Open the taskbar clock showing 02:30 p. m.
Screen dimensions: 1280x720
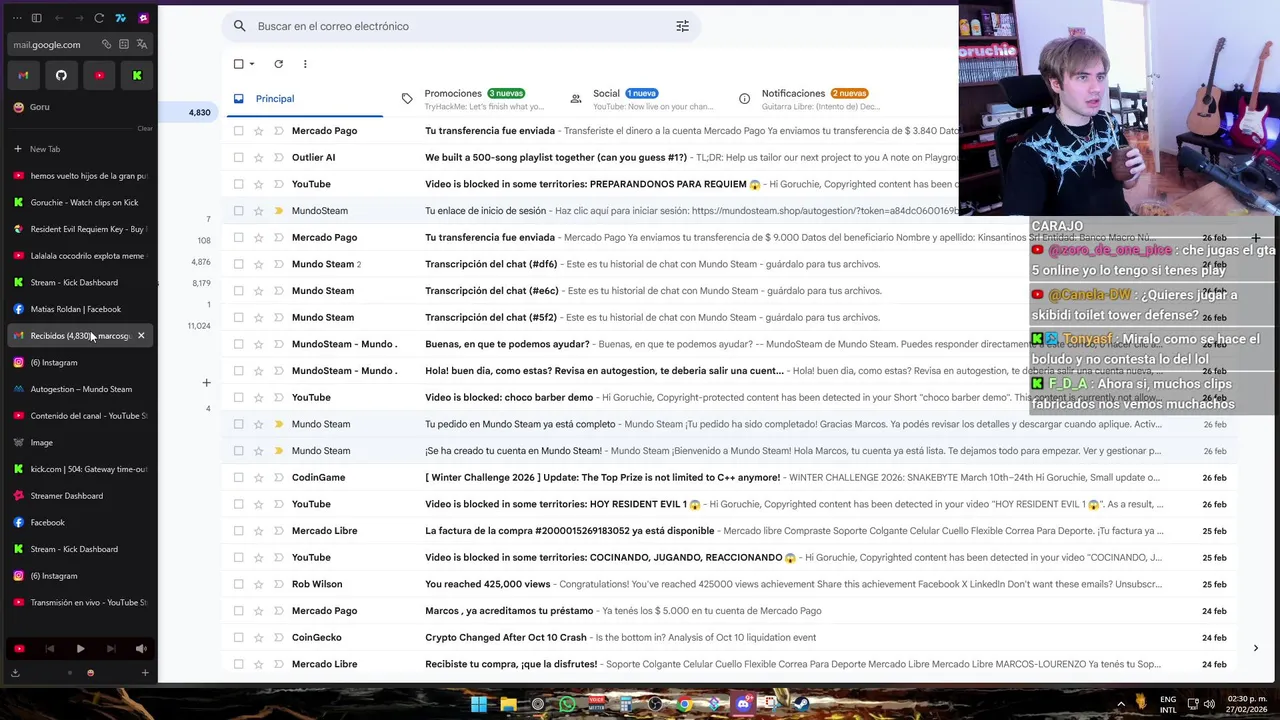[1246, 704]
